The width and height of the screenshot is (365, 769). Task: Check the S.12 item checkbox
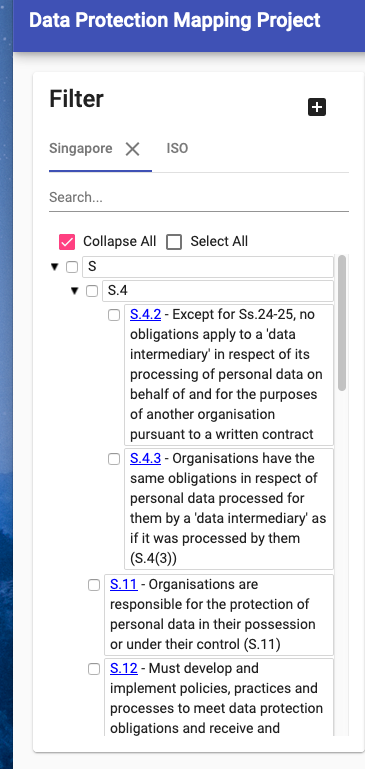94,669
